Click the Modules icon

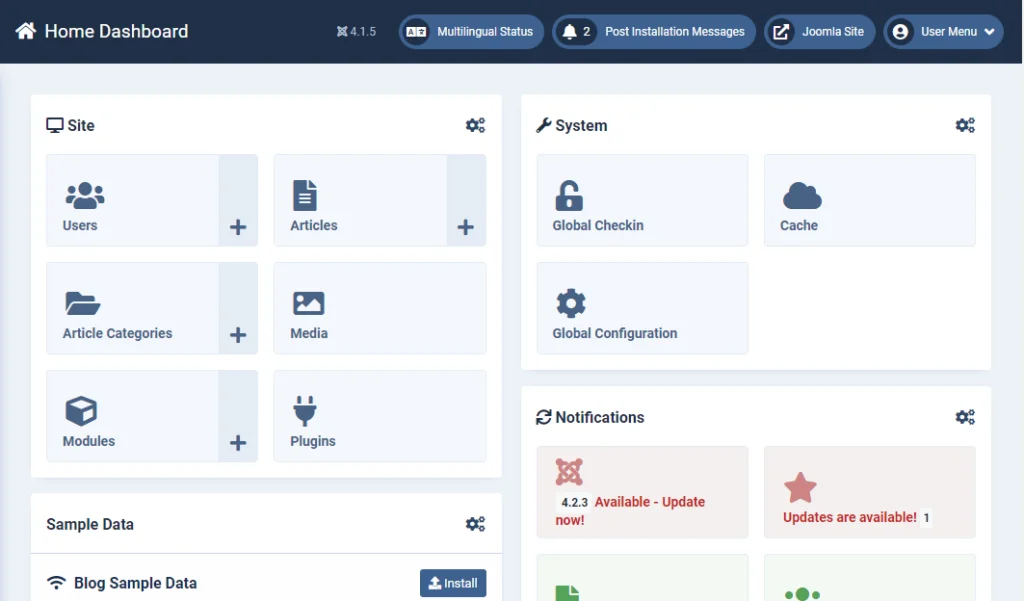tap(82, 409)
